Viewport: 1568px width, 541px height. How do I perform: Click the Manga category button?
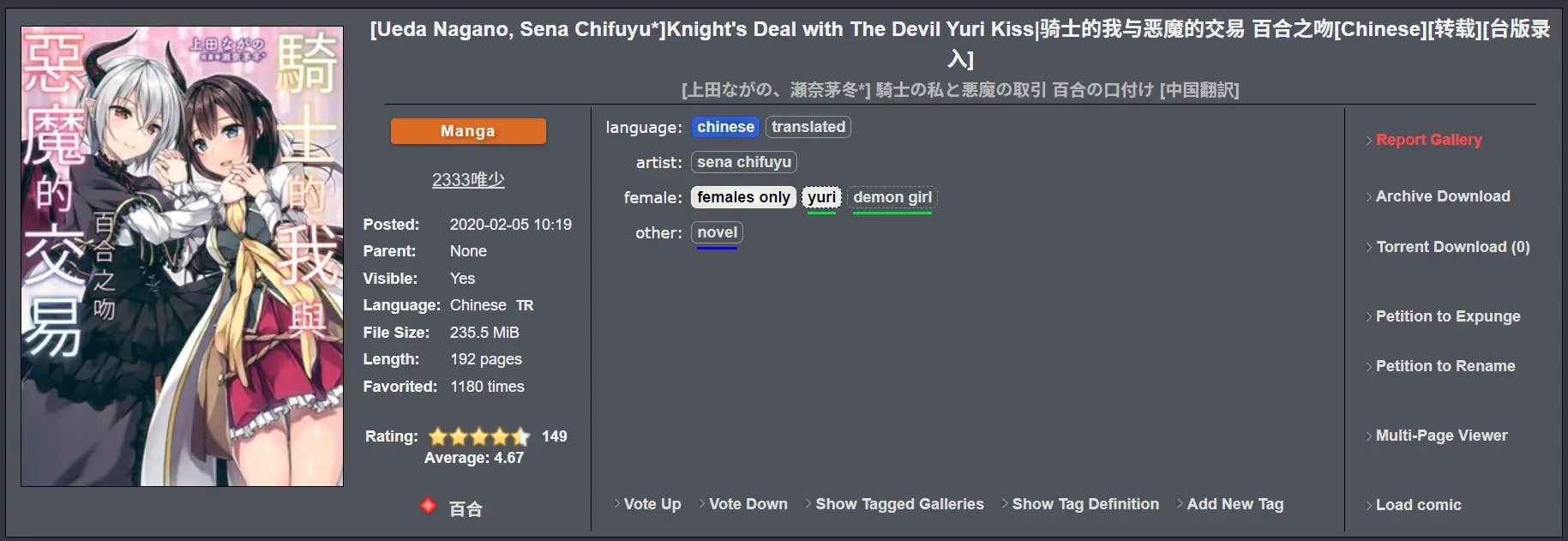pyautogui.click(x=468, y=131)
